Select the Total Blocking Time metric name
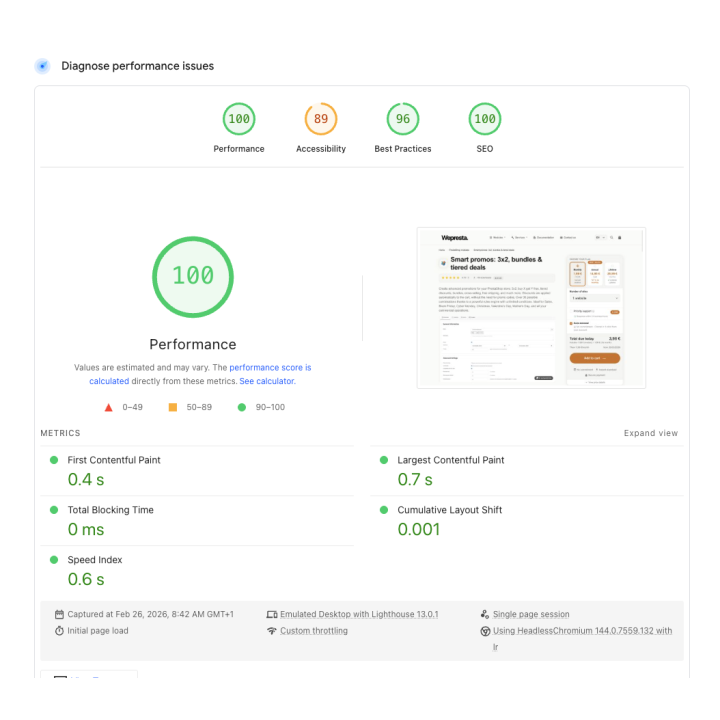 click(110, 510)
